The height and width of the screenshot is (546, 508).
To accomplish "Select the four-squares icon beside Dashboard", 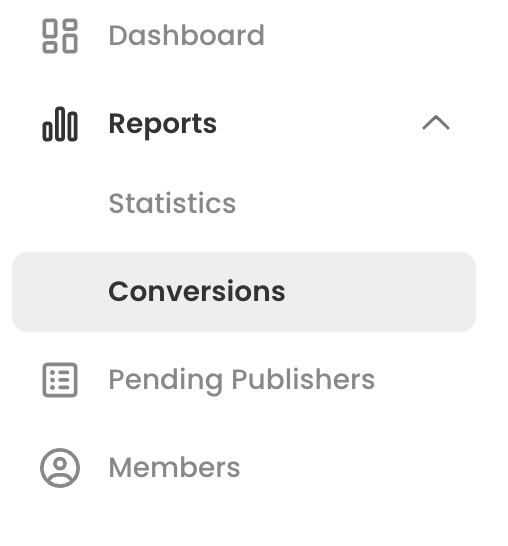I will [x=60, y=36].
